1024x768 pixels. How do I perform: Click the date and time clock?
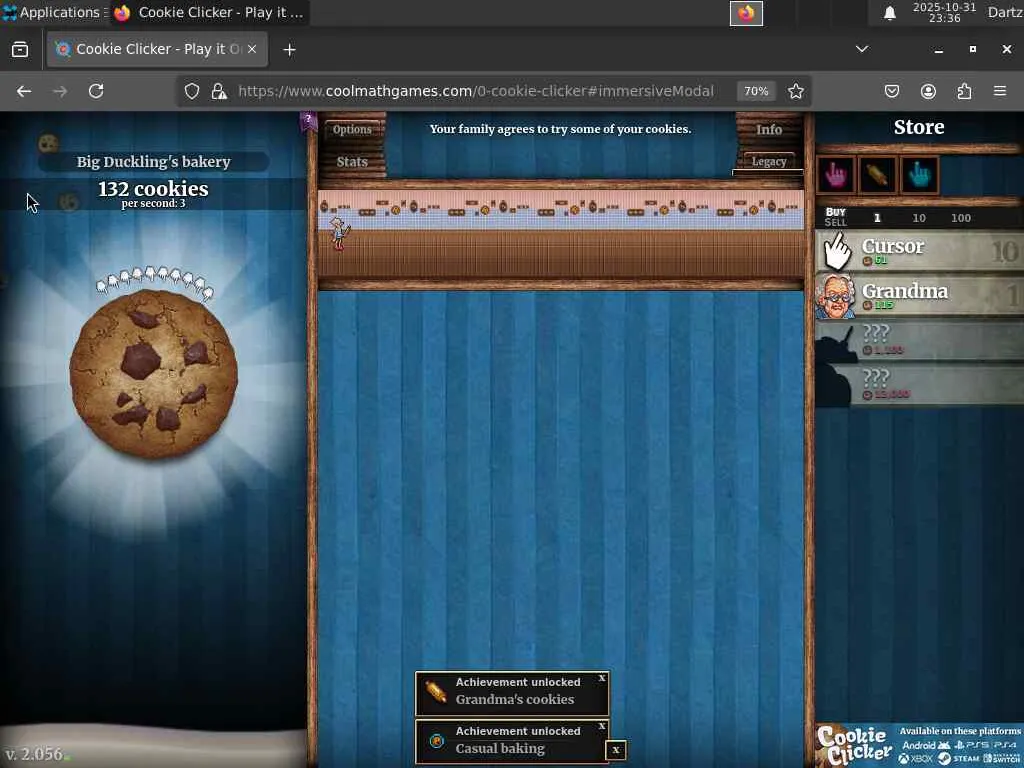click(x=944, y=12)
